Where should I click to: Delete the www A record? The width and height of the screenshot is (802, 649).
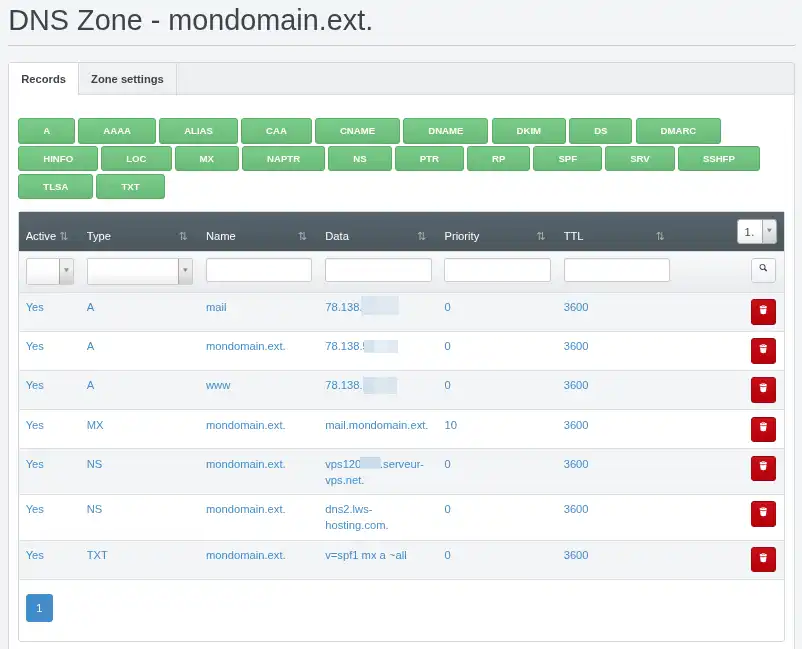point(763,390)
